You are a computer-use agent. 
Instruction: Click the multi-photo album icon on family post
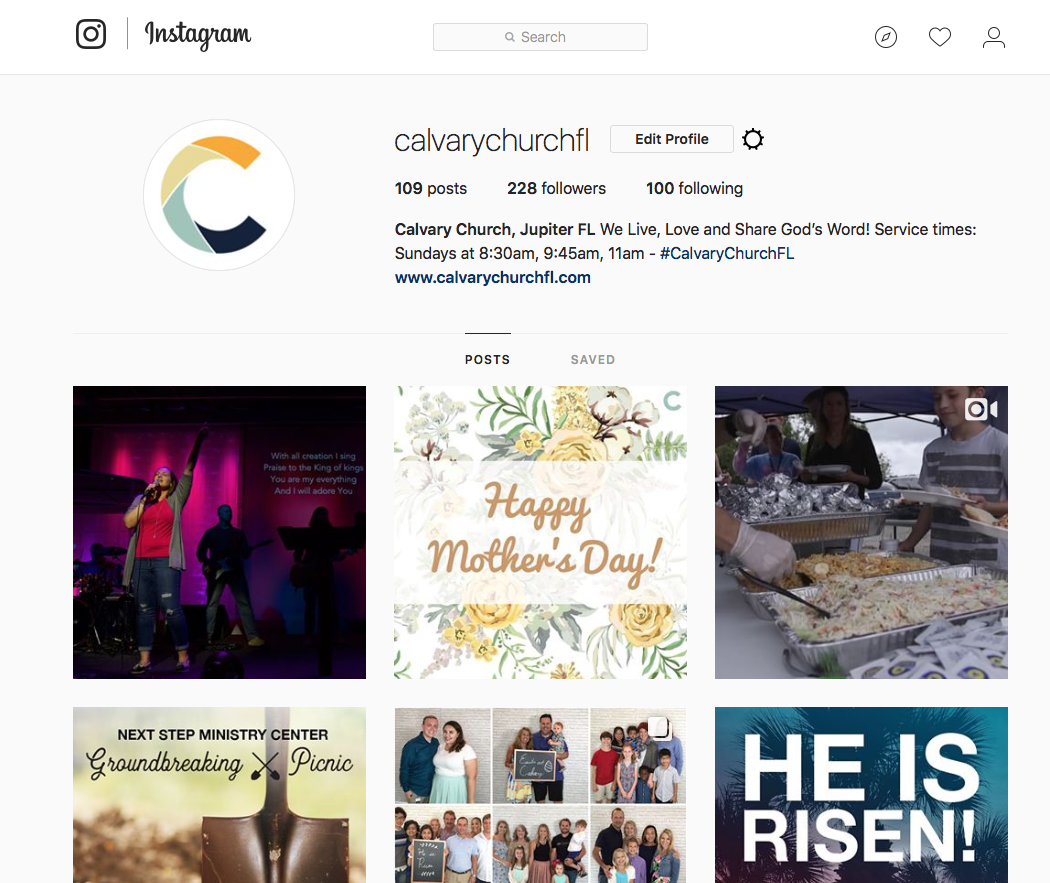(659, 727)
